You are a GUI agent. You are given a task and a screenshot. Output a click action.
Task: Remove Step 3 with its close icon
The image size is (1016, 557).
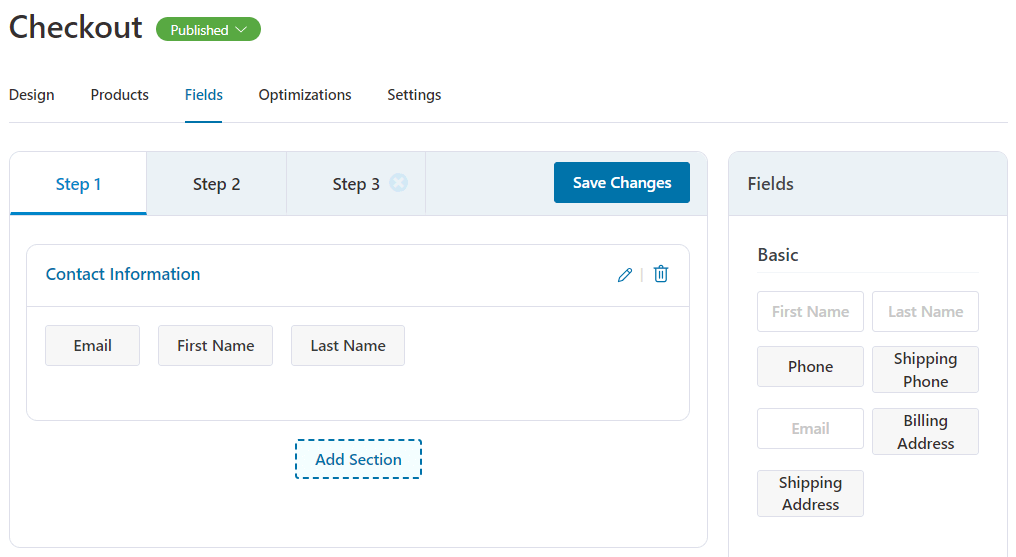click(x=398, y=183)
